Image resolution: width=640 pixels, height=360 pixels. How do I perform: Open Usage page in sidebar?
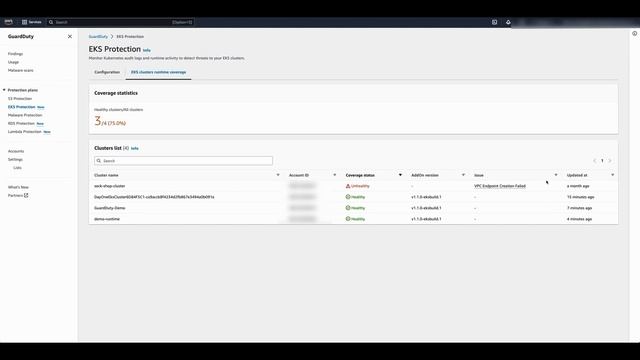13,62
